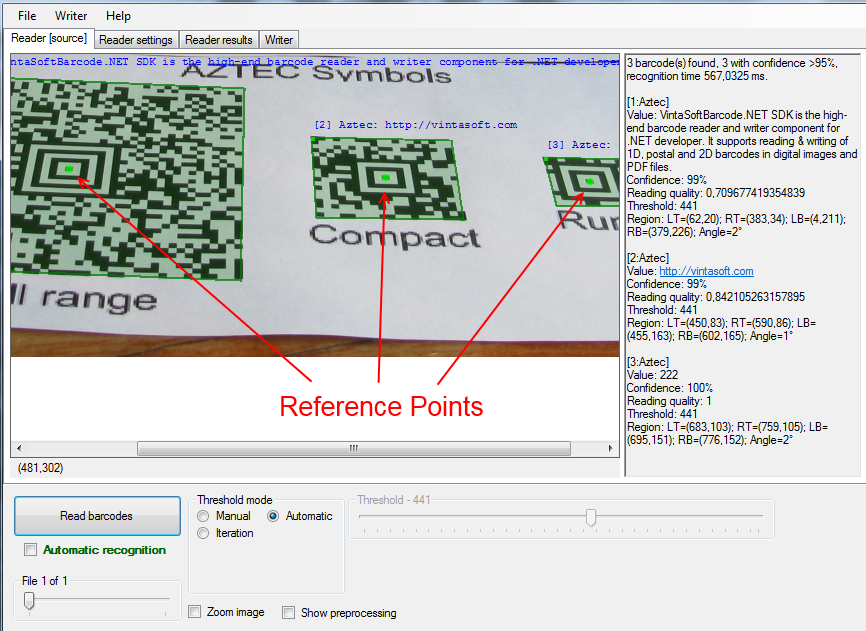Enable the Show preprocessing checkbox
Screen dimensions: 866x631
[x=288, y=612]
